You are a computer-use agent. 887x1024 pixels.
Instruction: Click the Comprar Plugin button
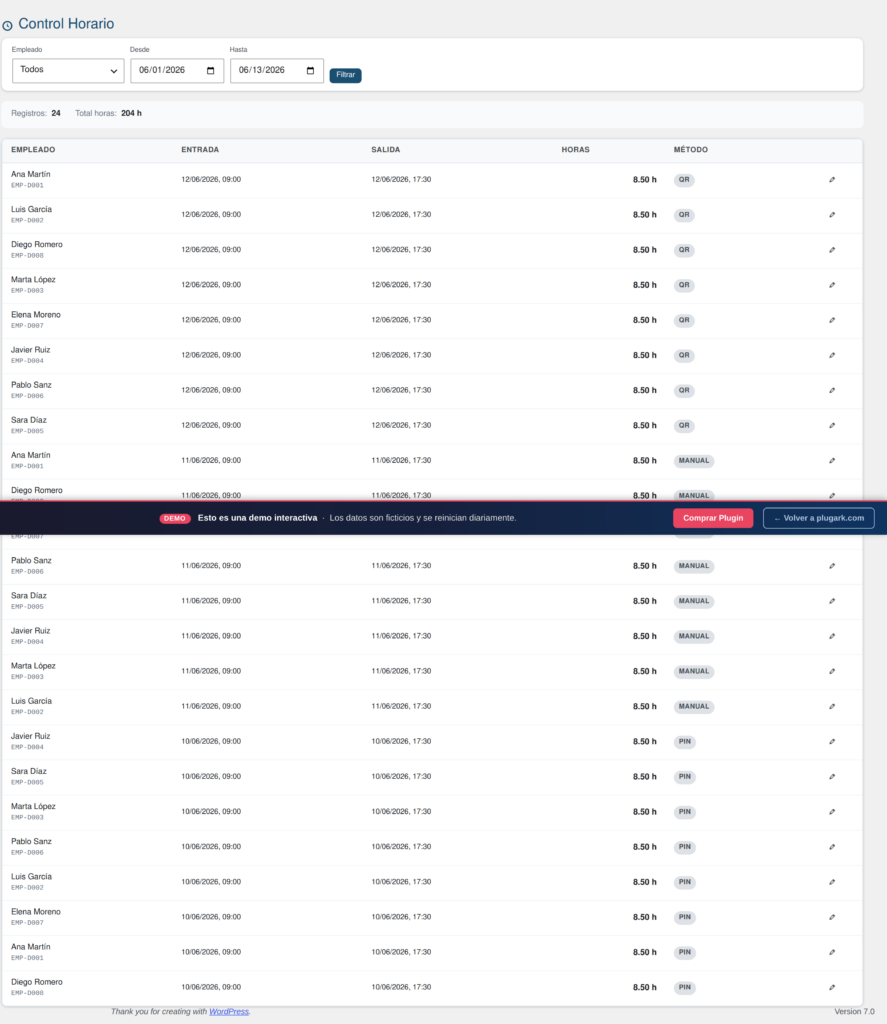(x=713, y=518)
